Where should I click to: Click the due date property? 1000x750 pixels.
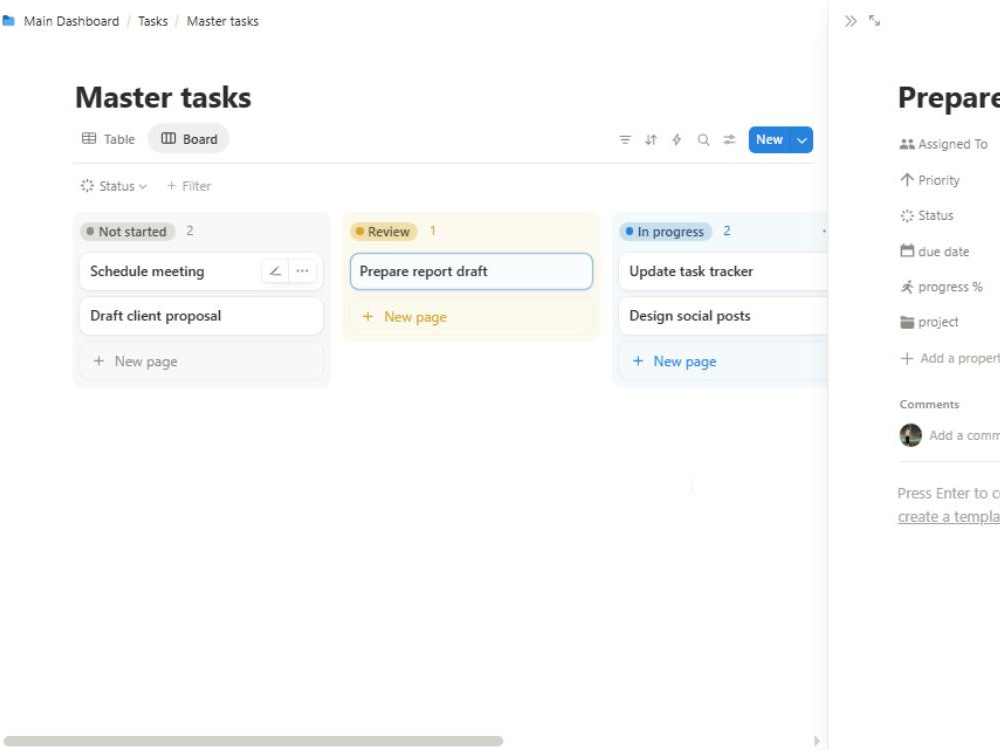[x=934, y=251]
